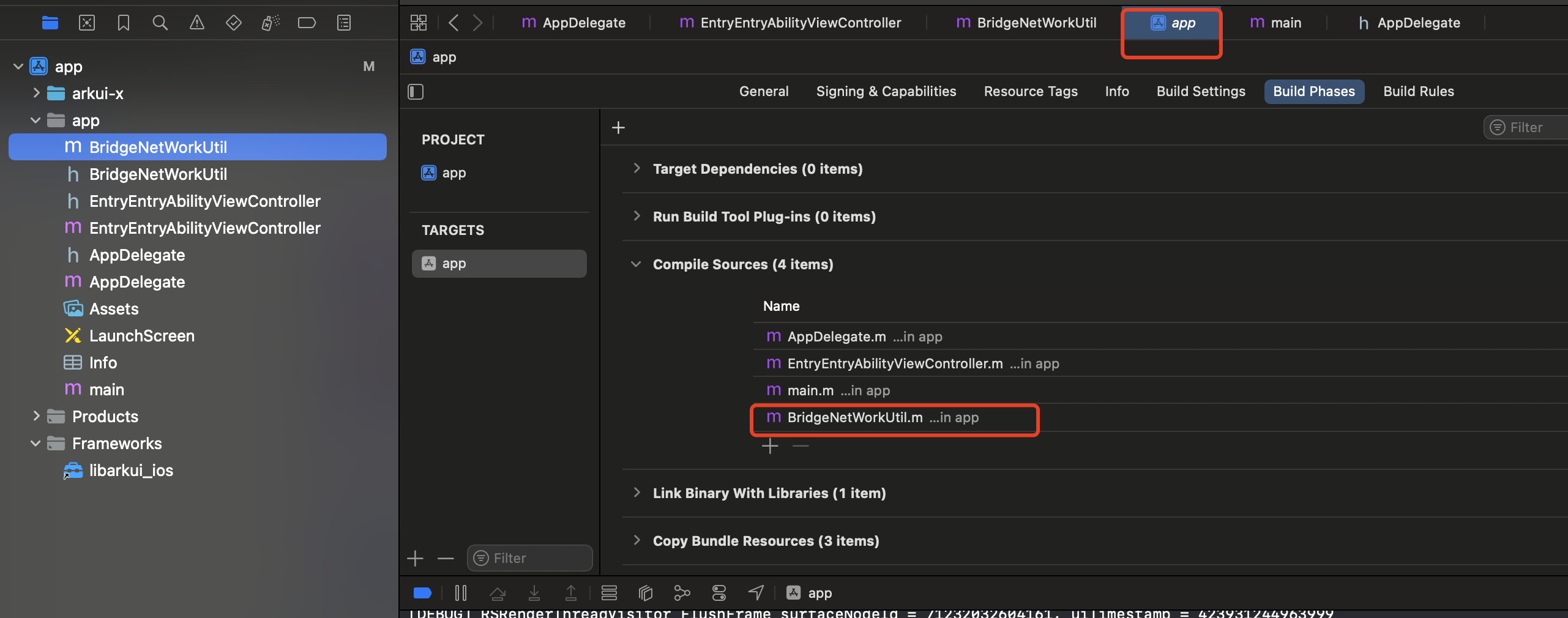Open the Project navigator folder icon
This screenshot has height=618, width=1568.
(x=50, y=23)
